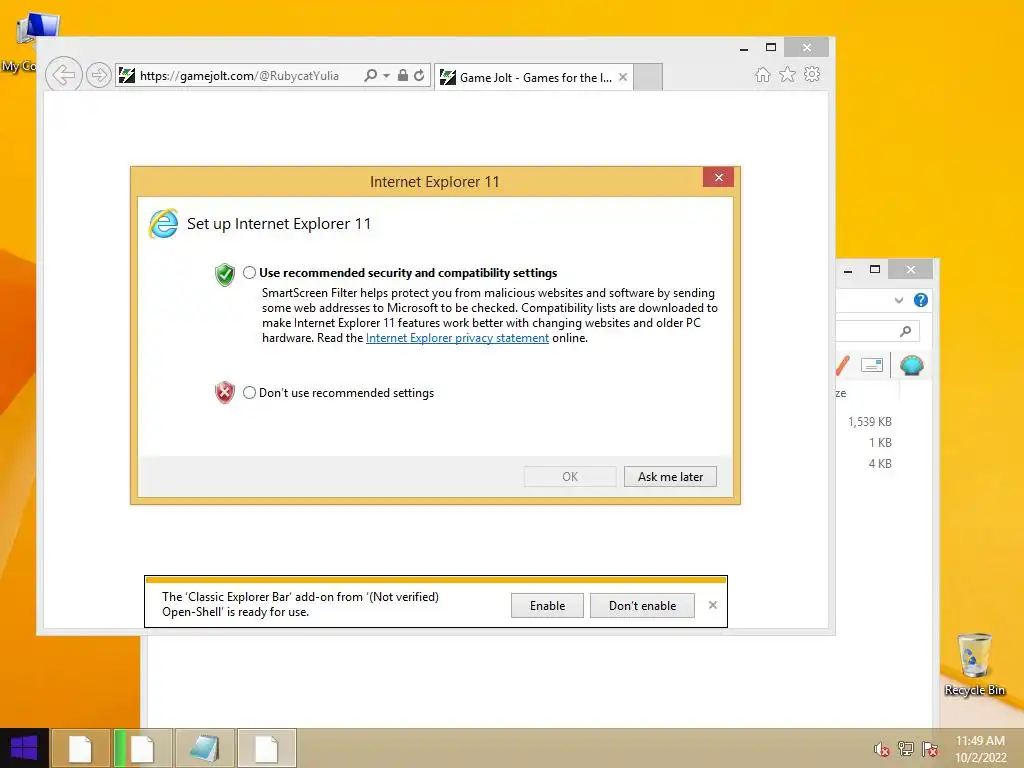Screen dimensions: 1024x768
Task: Click the shell icon in Explorer toolbar
Action: [912, 365]
